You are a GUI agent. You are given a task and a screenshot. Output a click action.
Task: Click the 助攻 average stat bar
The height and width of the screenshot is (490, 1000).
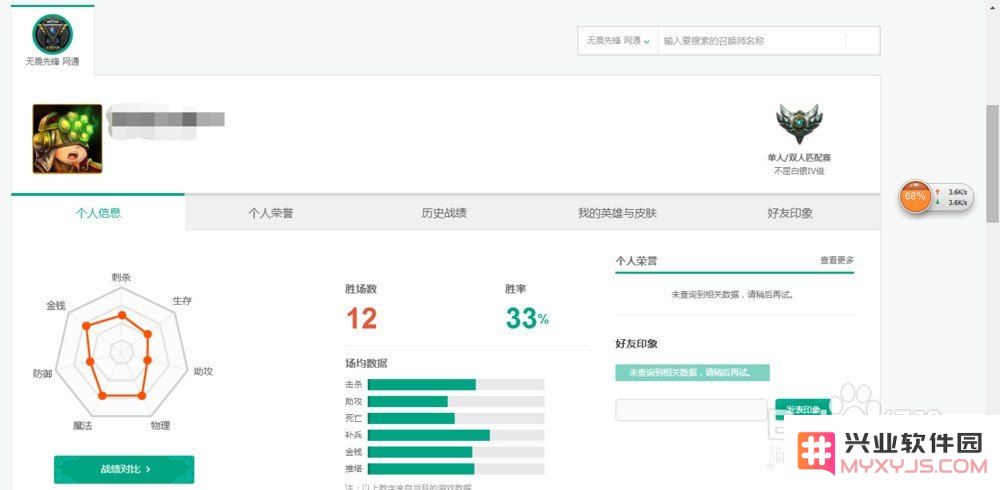(456, 401)
